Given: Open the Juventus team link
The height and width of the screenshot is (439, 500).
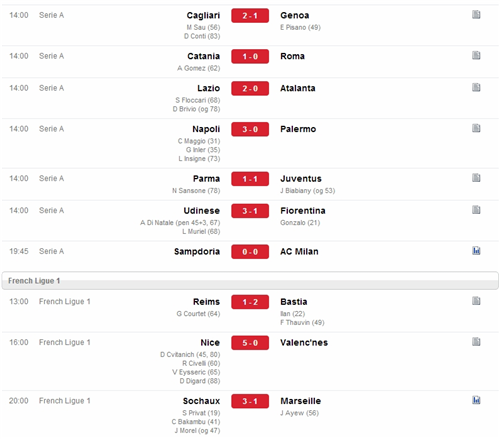Looking at the screenshot, I should pos(301,179).
